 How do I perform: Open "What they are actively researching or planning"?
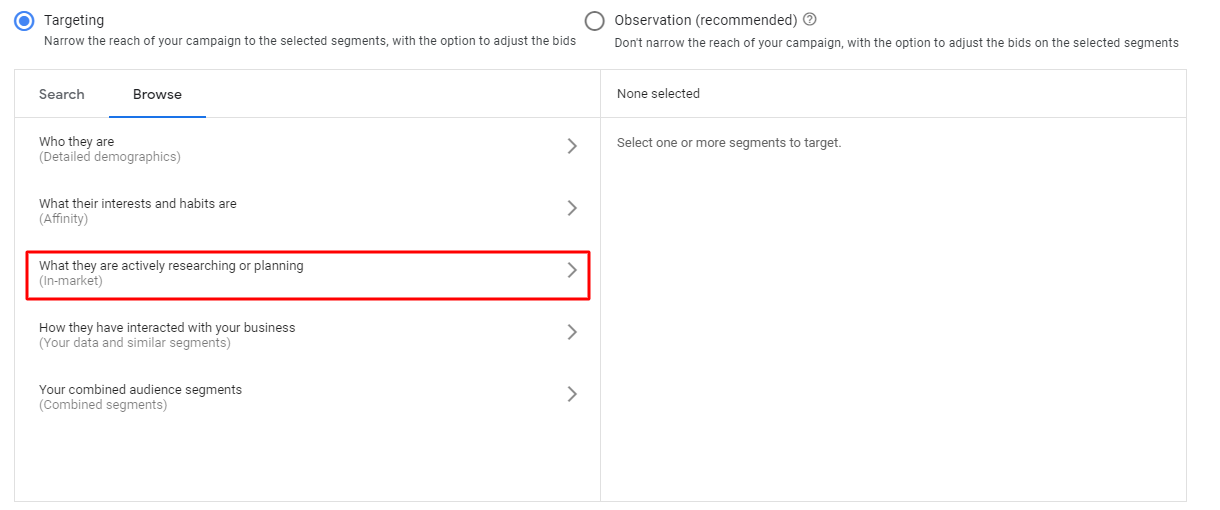click(171, 266)
